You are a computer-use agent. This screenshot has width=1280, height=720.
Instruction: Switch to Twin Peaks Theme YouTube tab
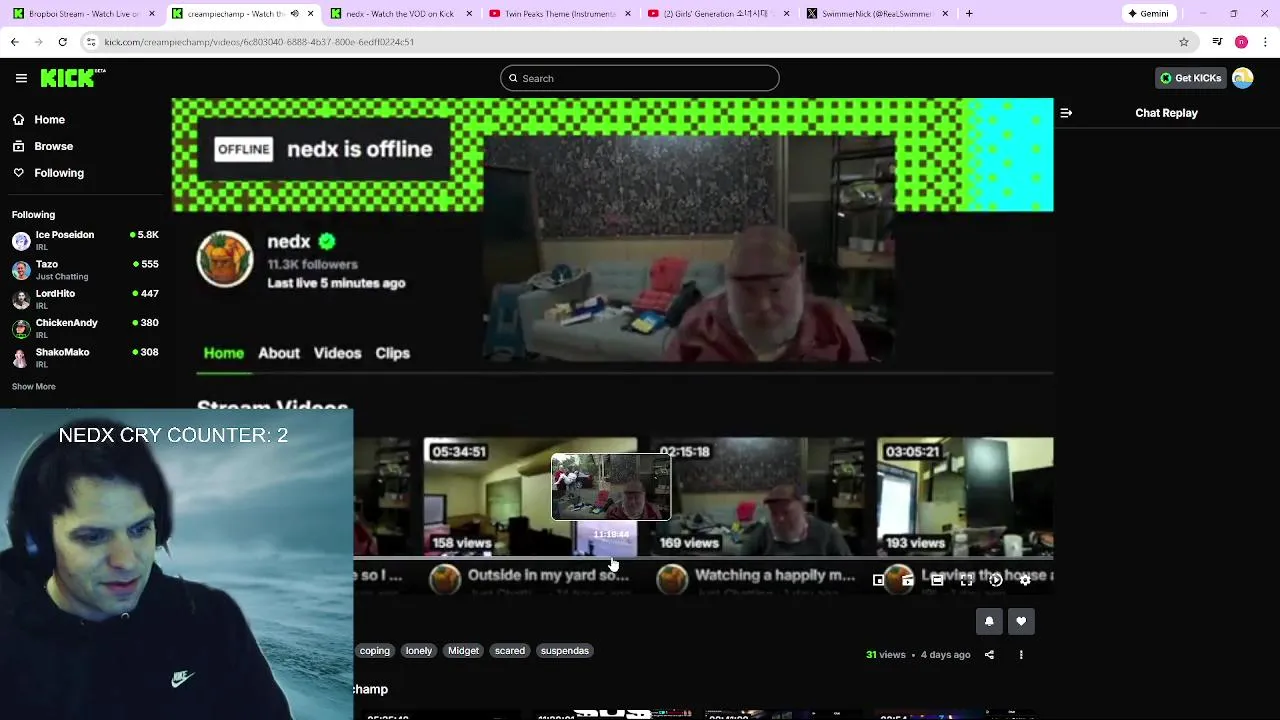[560, 14]
